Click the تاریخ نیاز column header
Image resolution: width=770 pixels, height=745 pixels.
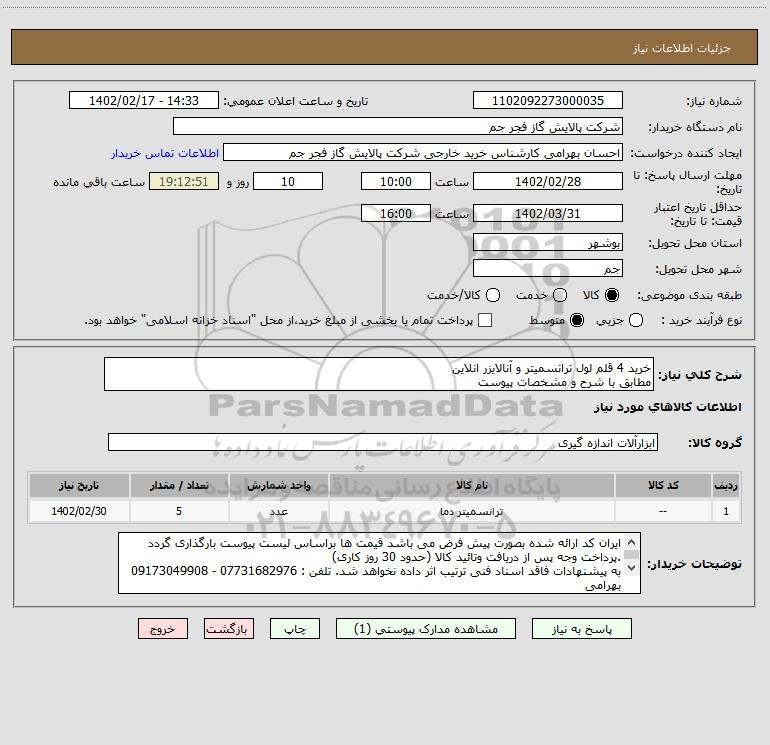(x=79, y=485)
